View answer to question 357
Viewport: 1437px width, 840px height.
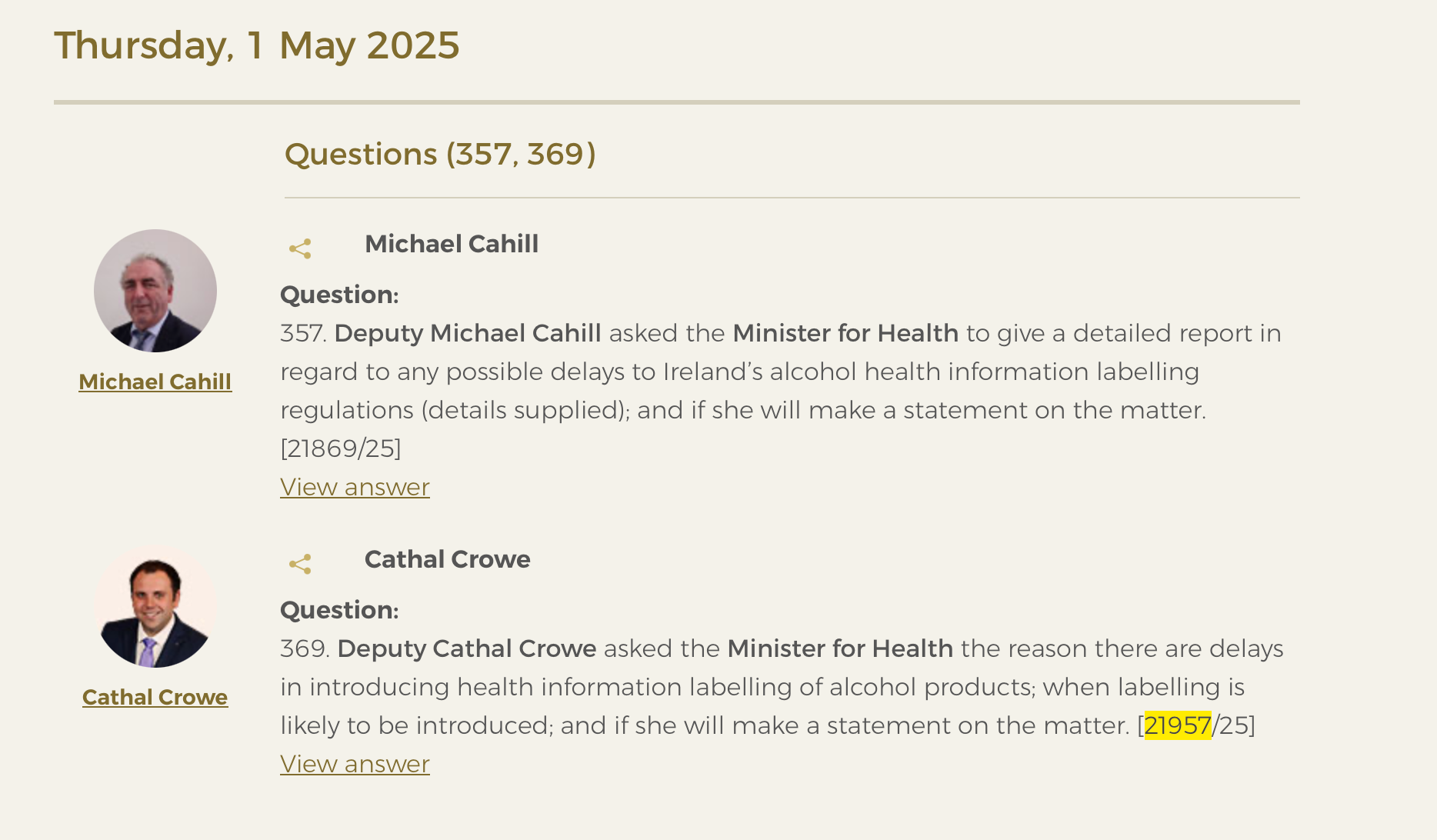(x=355, y=487)
